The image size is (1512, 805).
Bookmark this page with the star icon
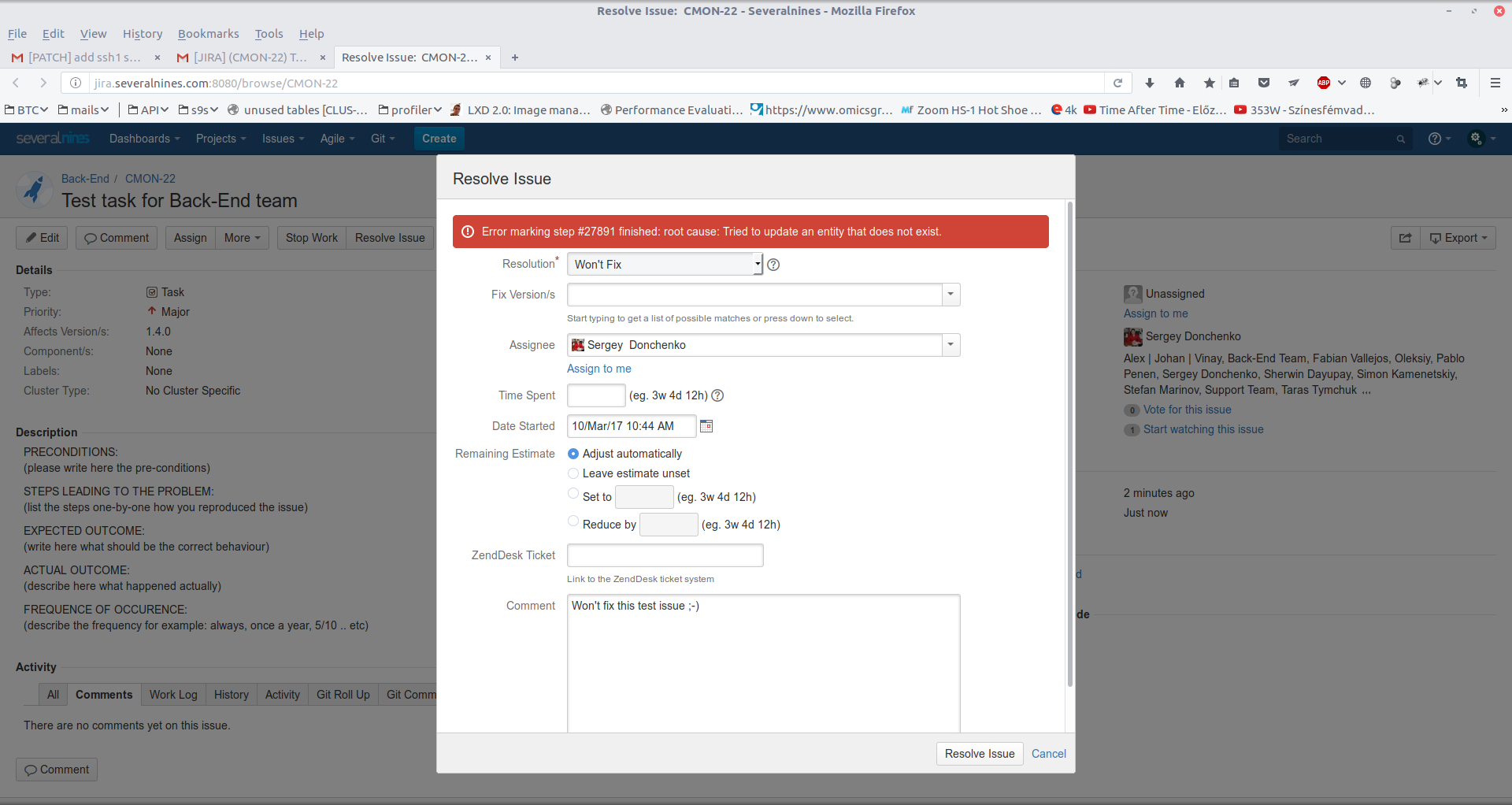pyautogui.click(x=1210, y=83)
